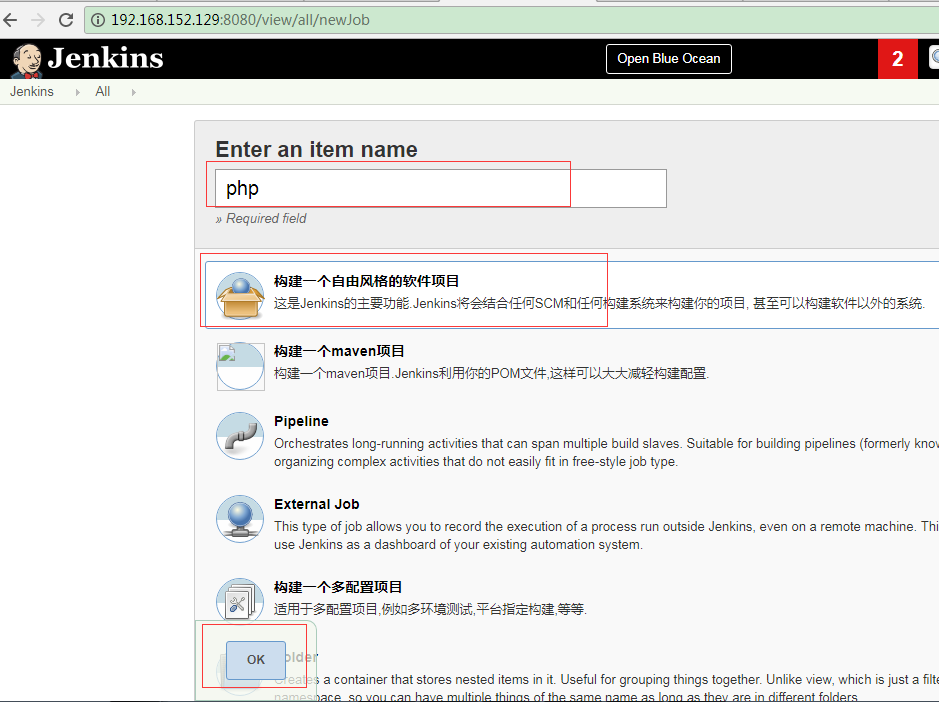Image resolution: width=939 pixels, height=702 pixels.
Task: Click the site info icon in the address bar
Action: 98,20
